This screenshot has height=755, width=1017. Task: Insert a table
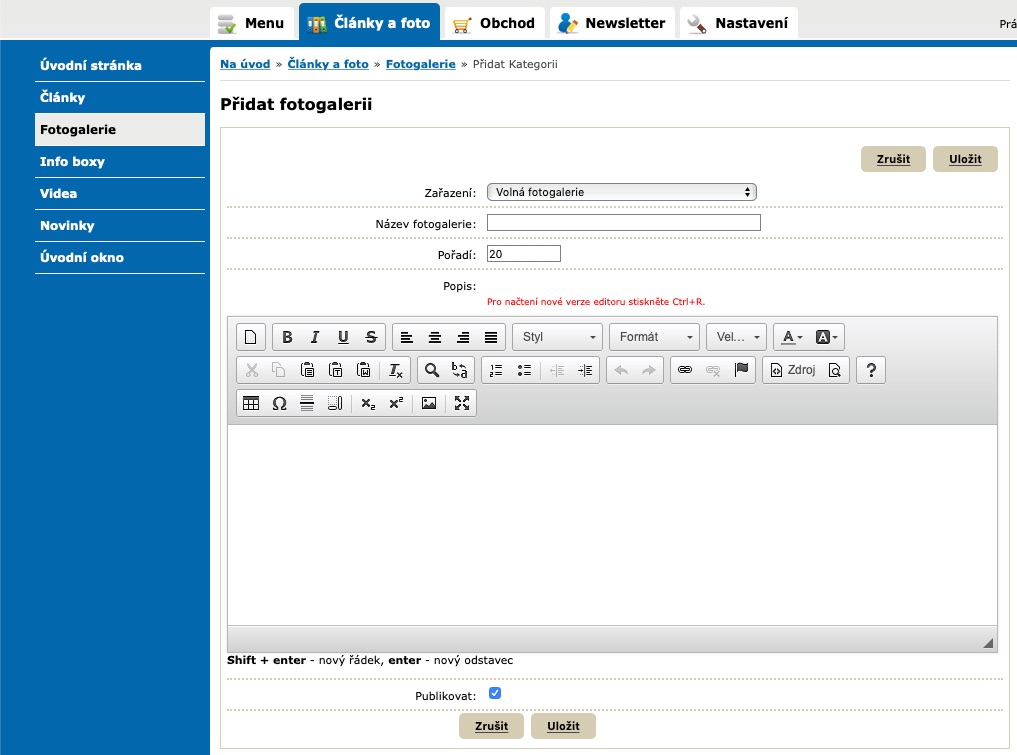251,403
